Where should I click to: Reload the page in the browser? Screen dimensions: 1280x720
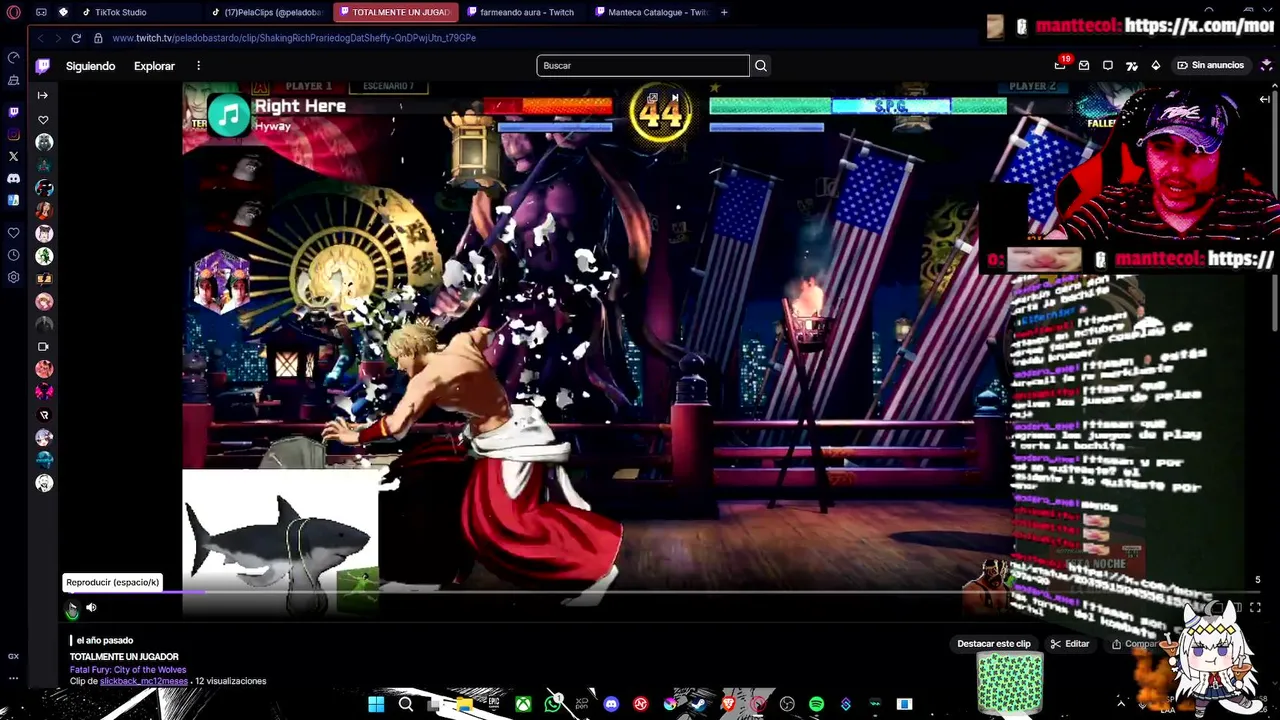[76, 38]
